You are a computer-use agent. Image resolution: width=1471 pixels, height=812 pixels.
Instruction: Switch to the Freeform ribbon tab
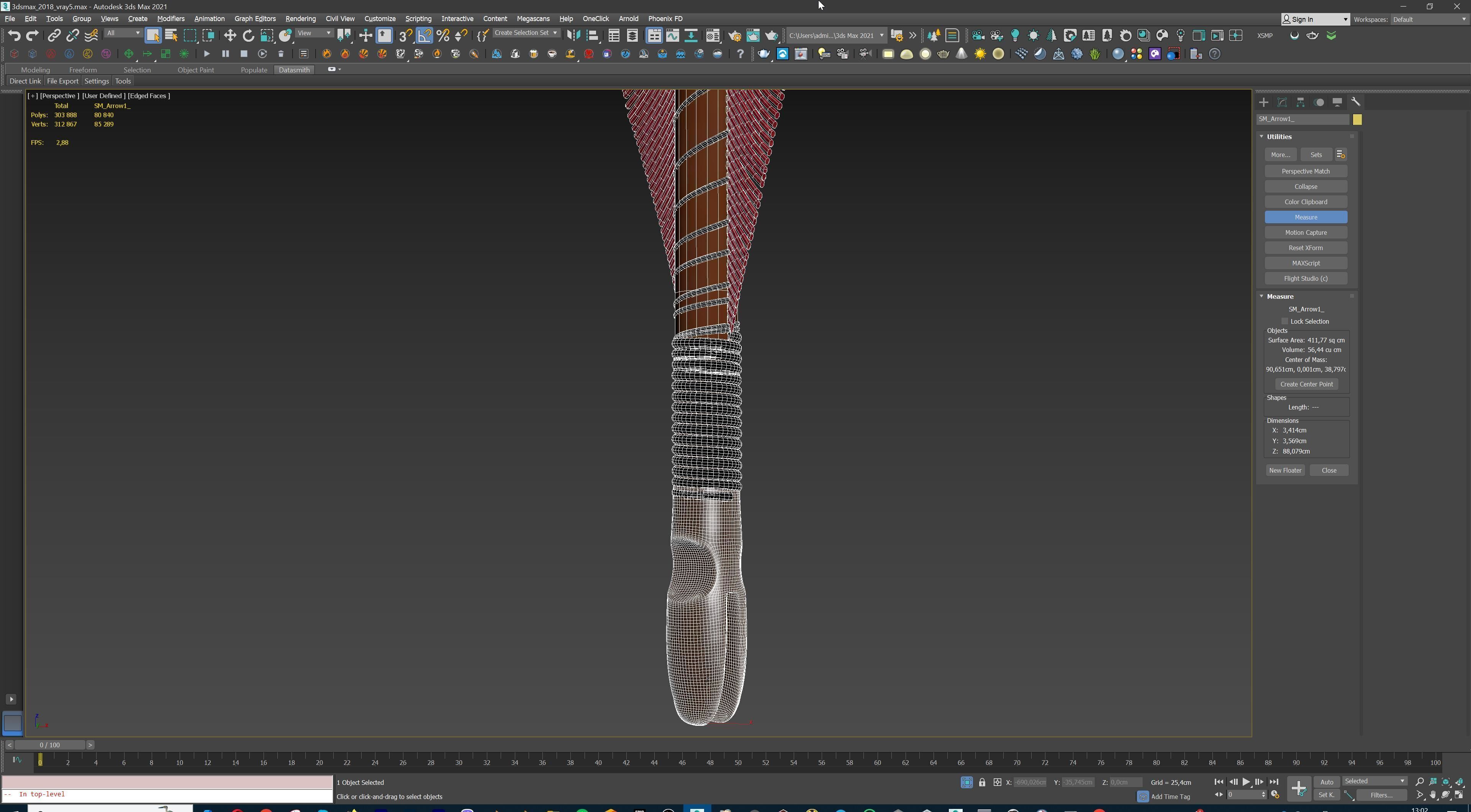pos(83,70)
